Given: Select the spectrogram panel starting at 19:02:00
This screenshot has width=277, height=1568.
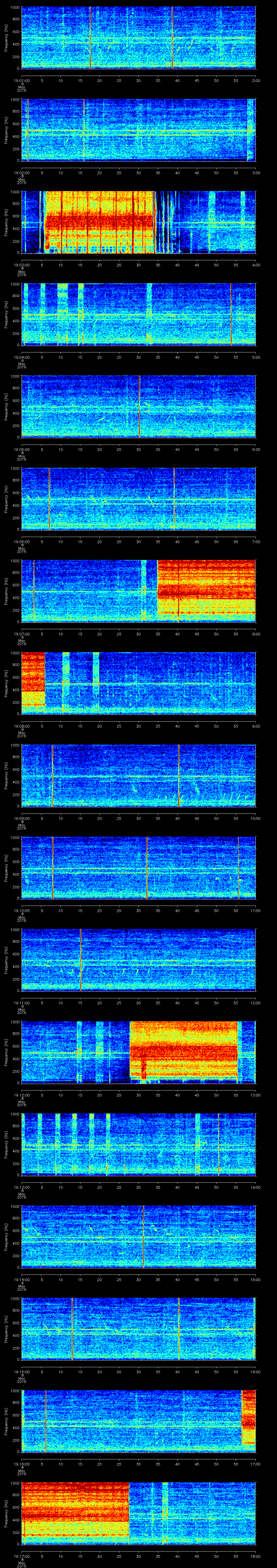Looking at the screenshot, I should click(139, 130).
